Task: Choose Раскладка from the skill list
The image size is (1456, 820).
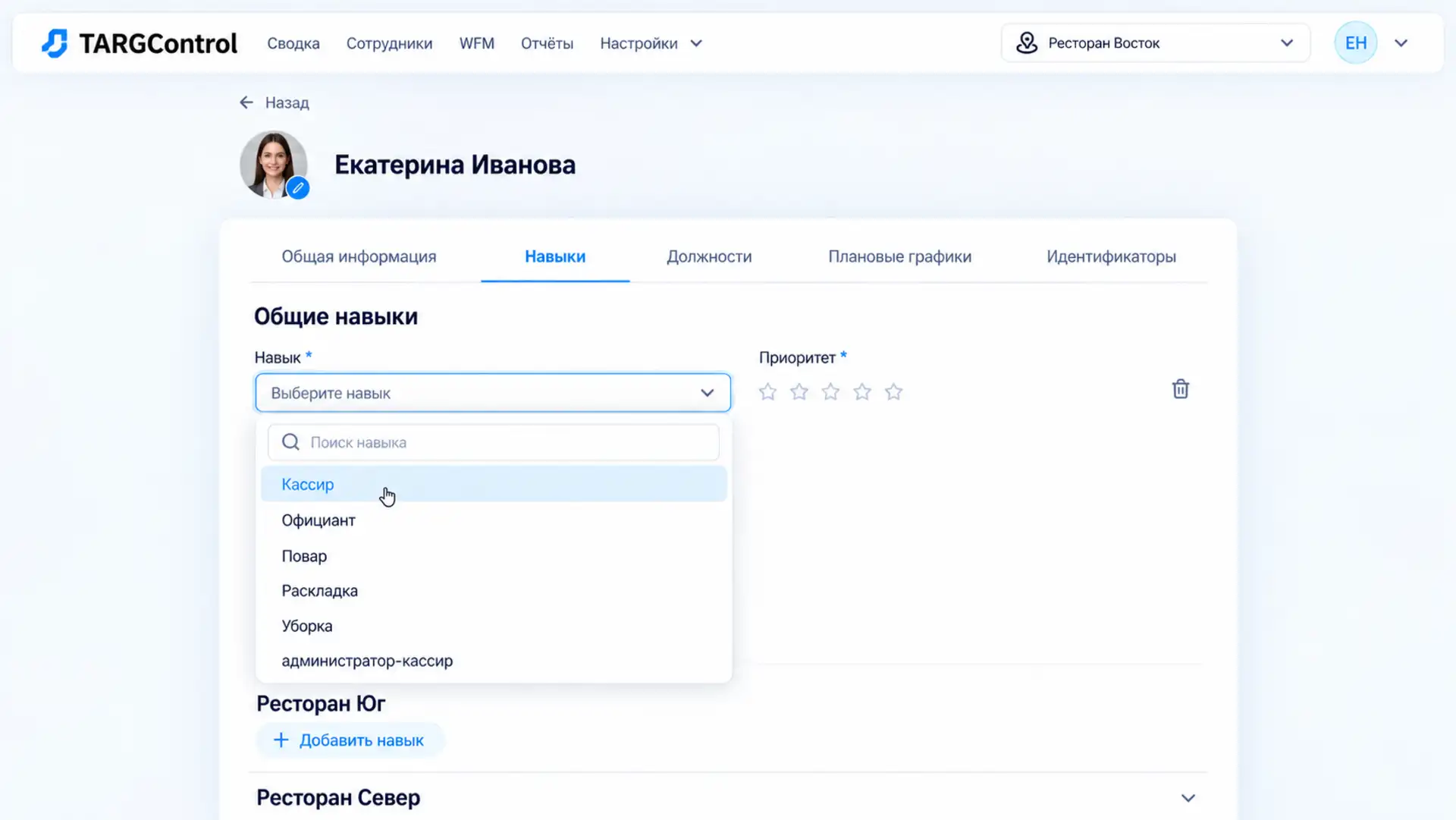Action: tap(494, 591)
